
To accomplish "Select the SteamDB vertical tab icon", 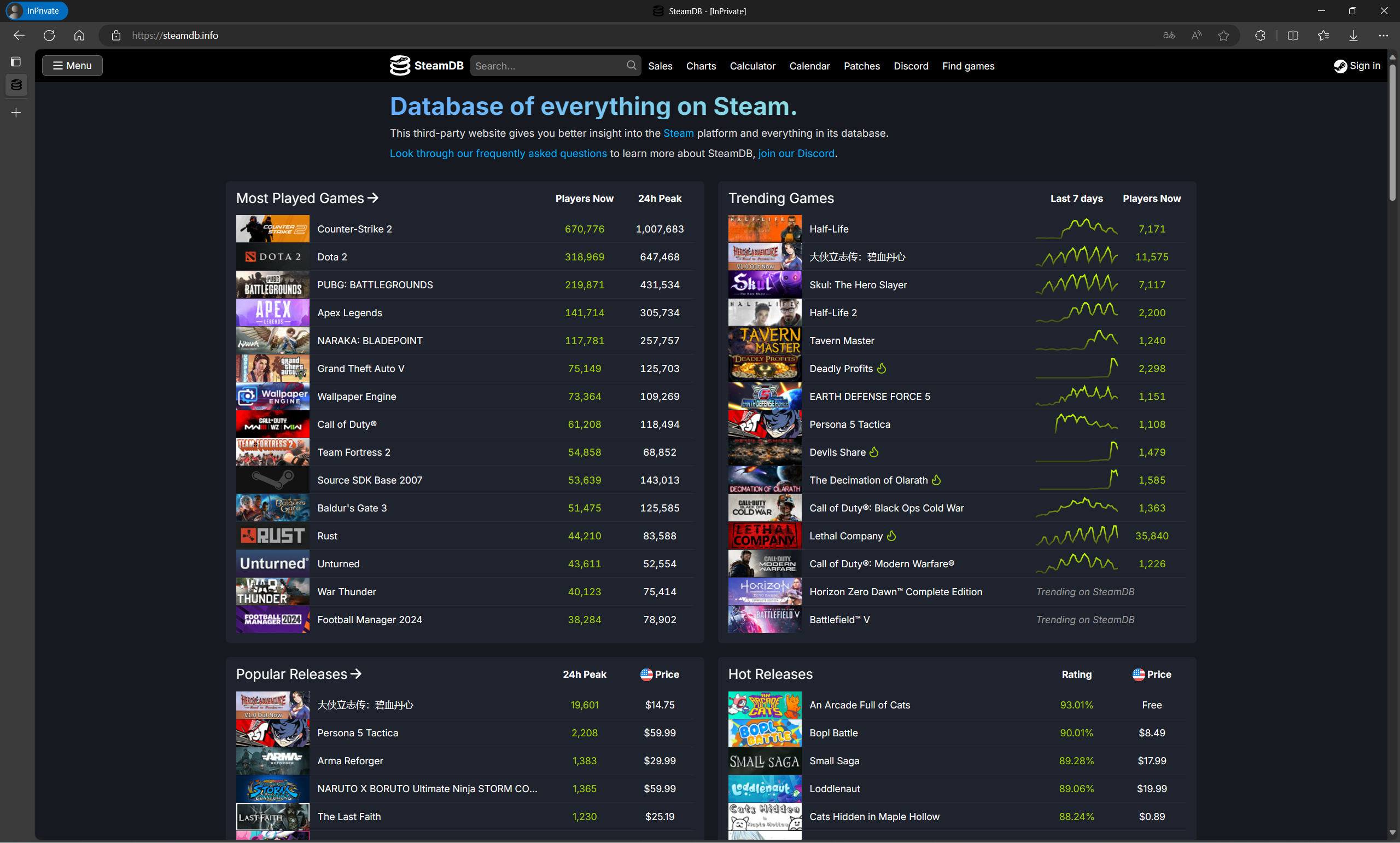I will [x=16, y=85].
